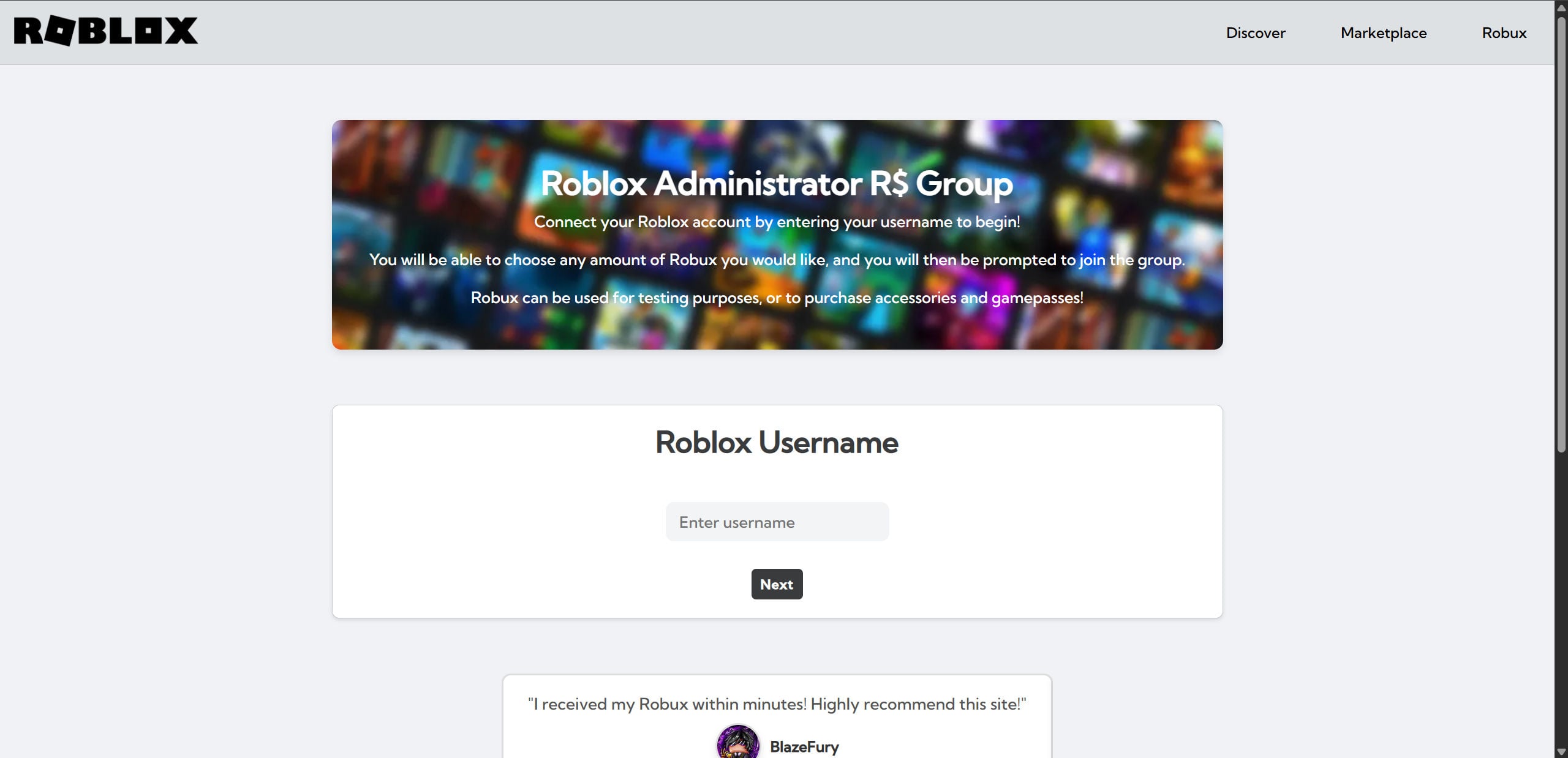Image resolution: width=1568 pixels, height=758 pixels.
Task: Click the scrollbar down arrow
Action: pyautogui.click(x=1561, y=751)
